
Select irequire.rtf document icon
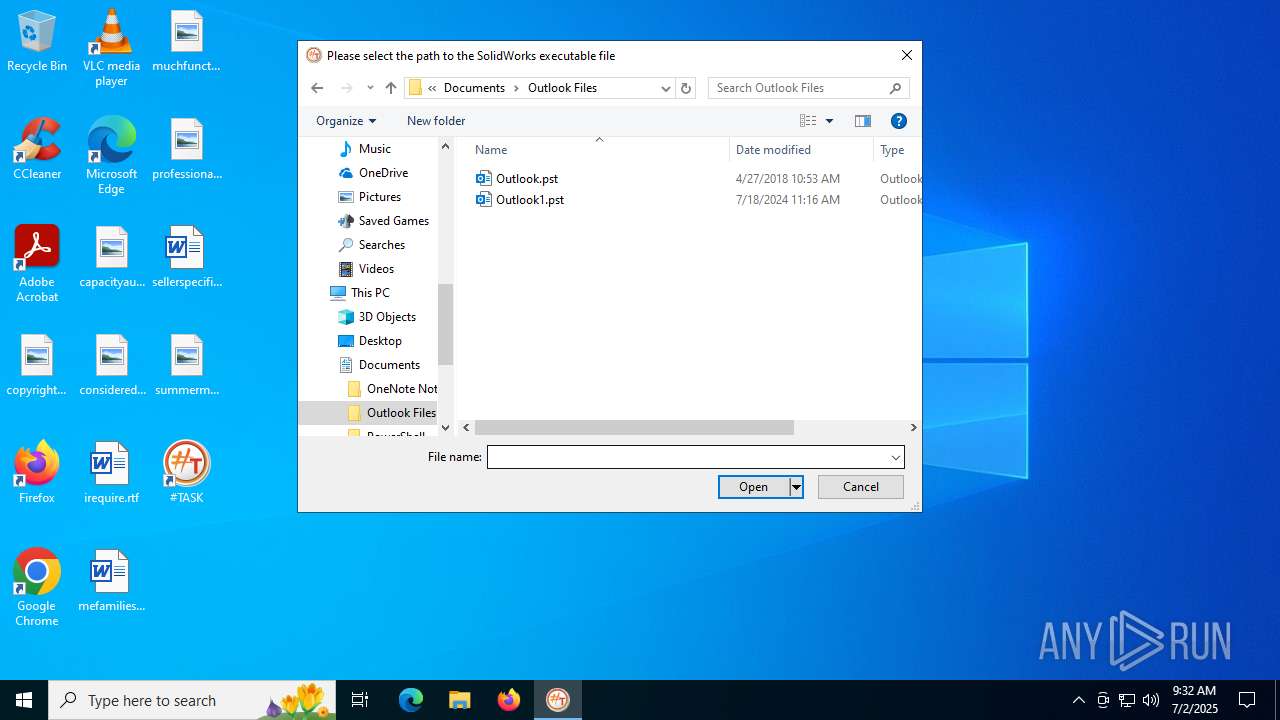[x=111, y=473]
